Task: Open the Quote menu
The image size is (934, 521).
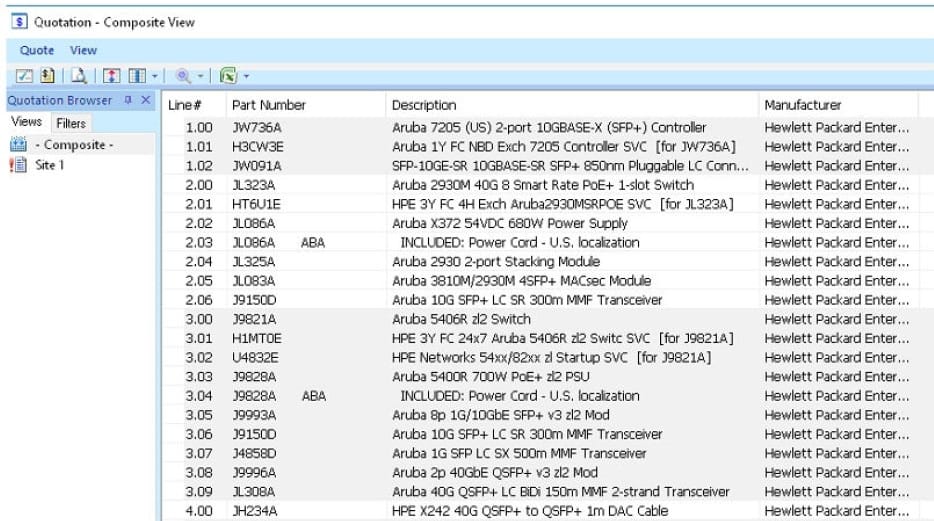Action: pyautogui.click(x=38, y=50)
